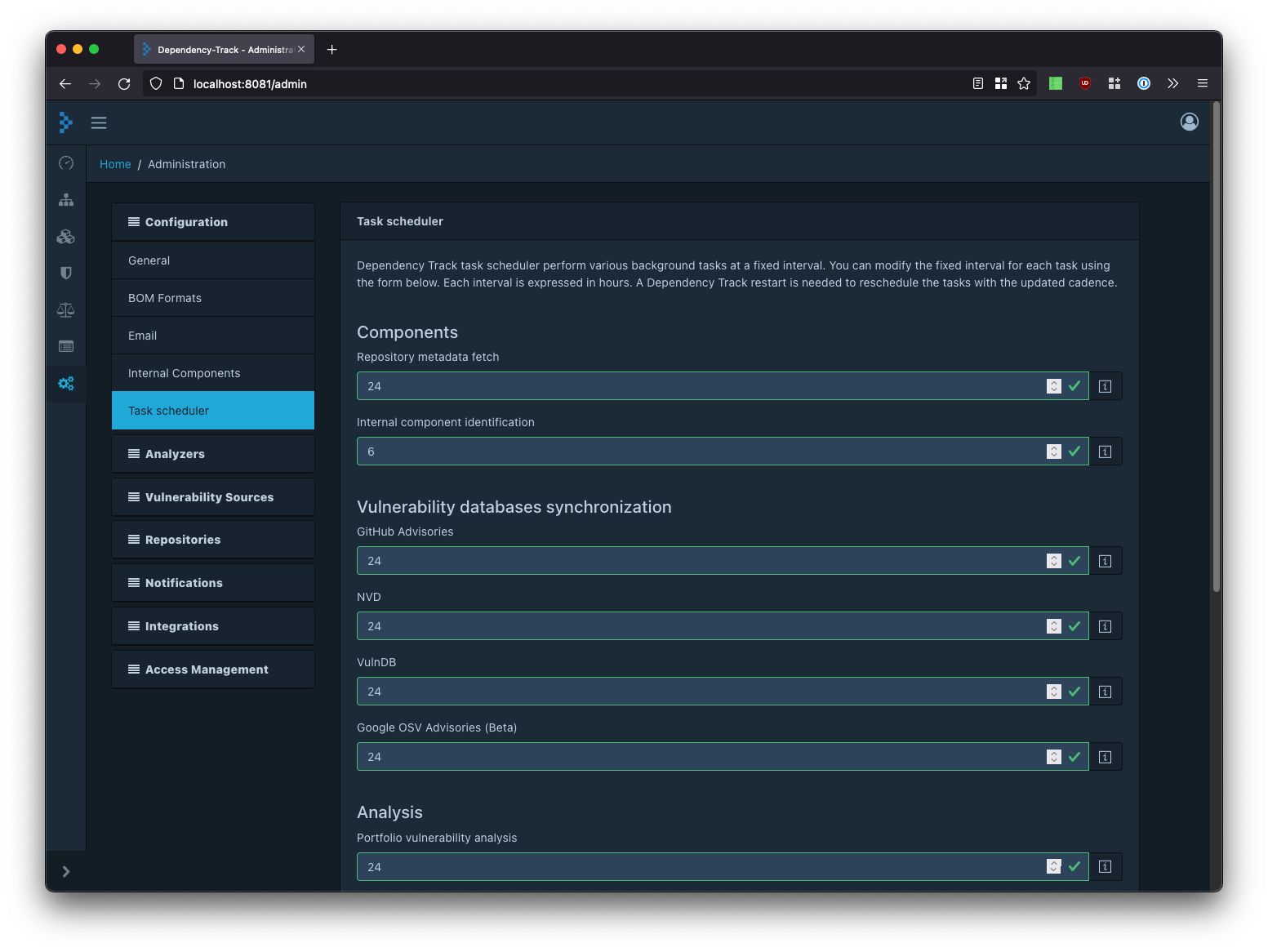The image size is (1268, 952).
Task: Open the Policy Management list icon in sidebar
Action: (66, 346)
